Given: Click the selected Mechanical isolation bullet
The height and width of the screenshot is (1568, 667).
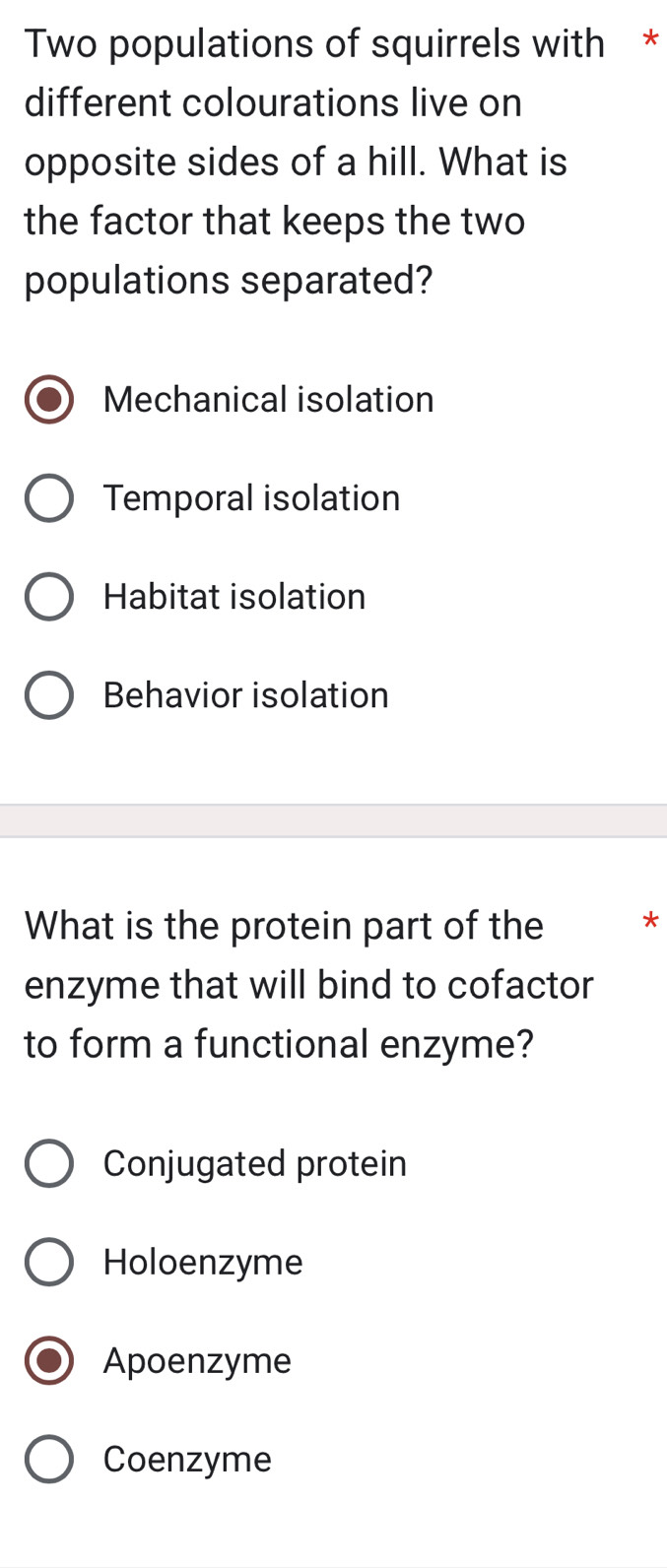Looking at the screenshot, I should coord(48,399).
